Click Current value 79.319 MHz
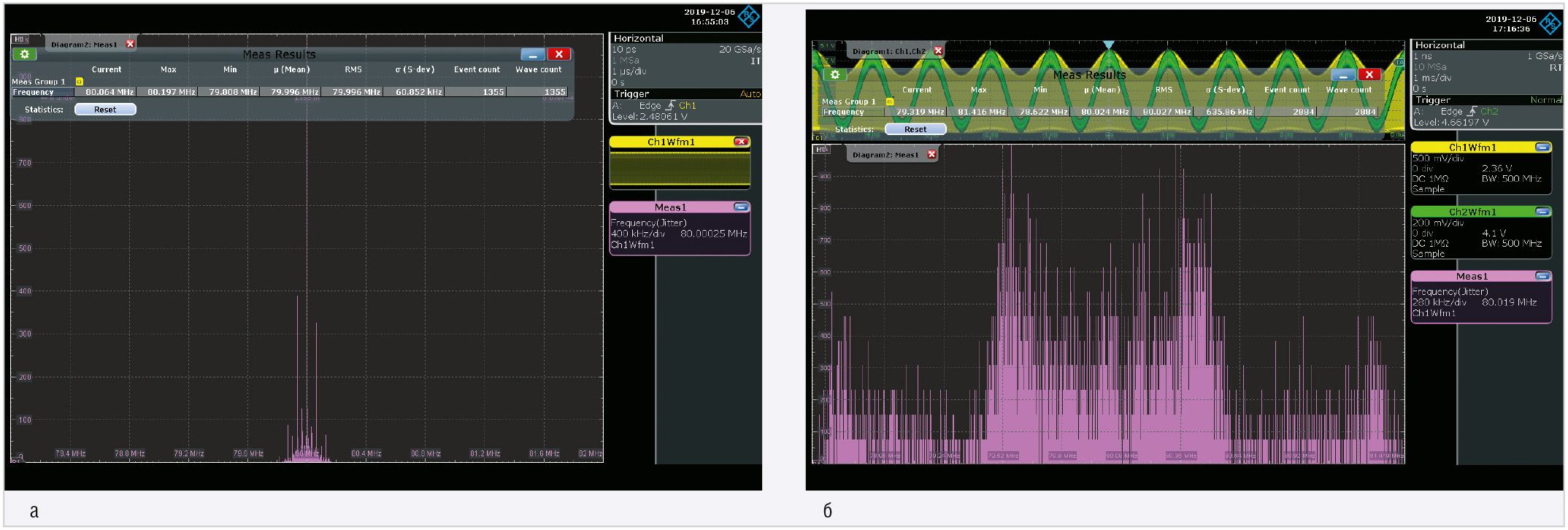Viewport: 1568px width, 530px height. point(915,112)
